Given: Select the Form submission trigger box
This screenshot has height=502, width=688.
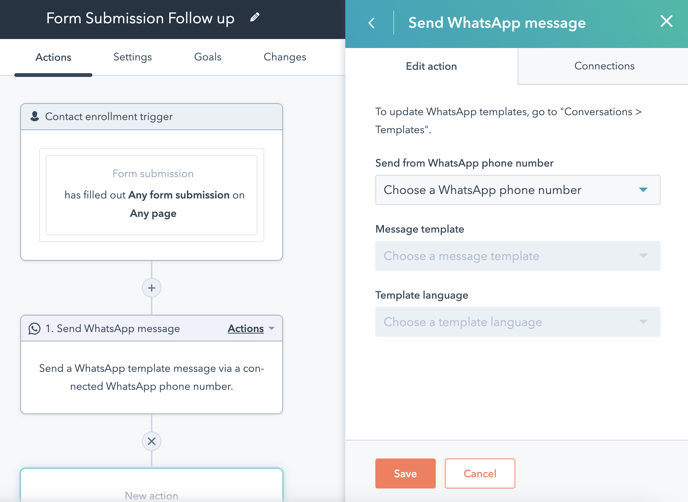Looking at the screenshot, I should pos(151,195).
